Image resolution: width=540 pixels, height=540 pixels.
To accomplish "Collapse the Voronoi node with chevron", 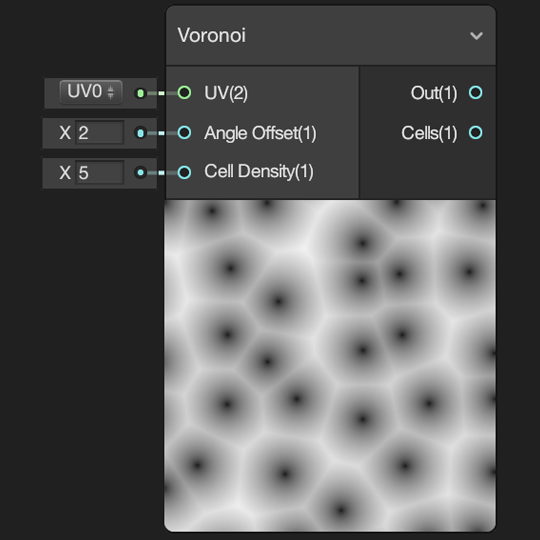I will click(477, 35).
